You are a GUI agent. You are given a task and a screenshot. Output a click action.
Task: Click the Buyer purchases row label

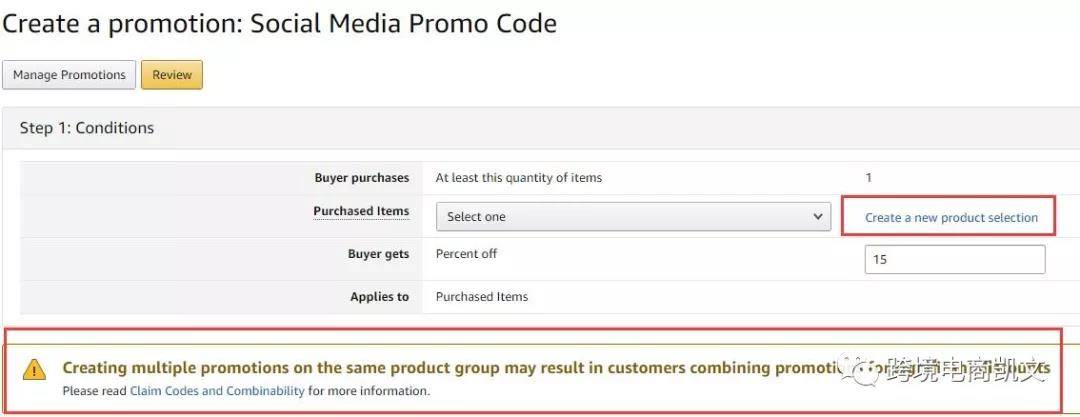tap(362, 178)
